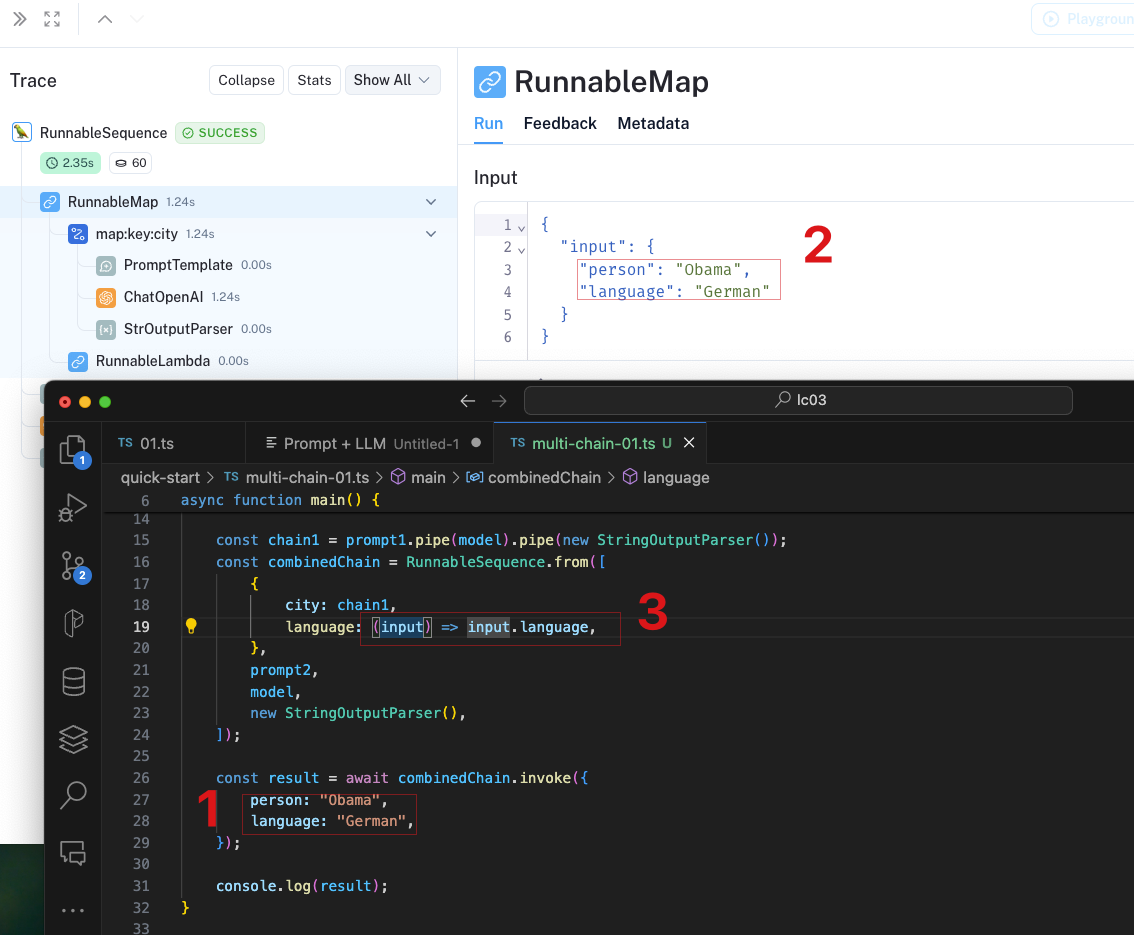
Task: Click line number 26 in gutter
Action: [141, 778]
